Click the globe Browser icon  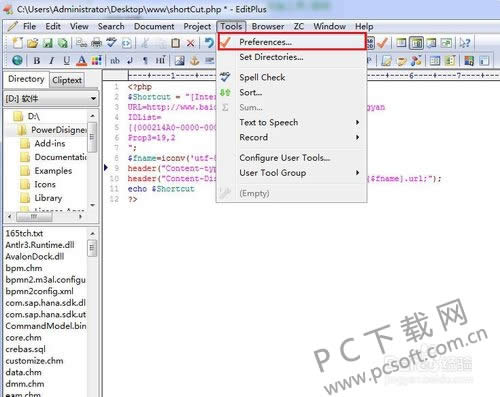tap(17, 60)
